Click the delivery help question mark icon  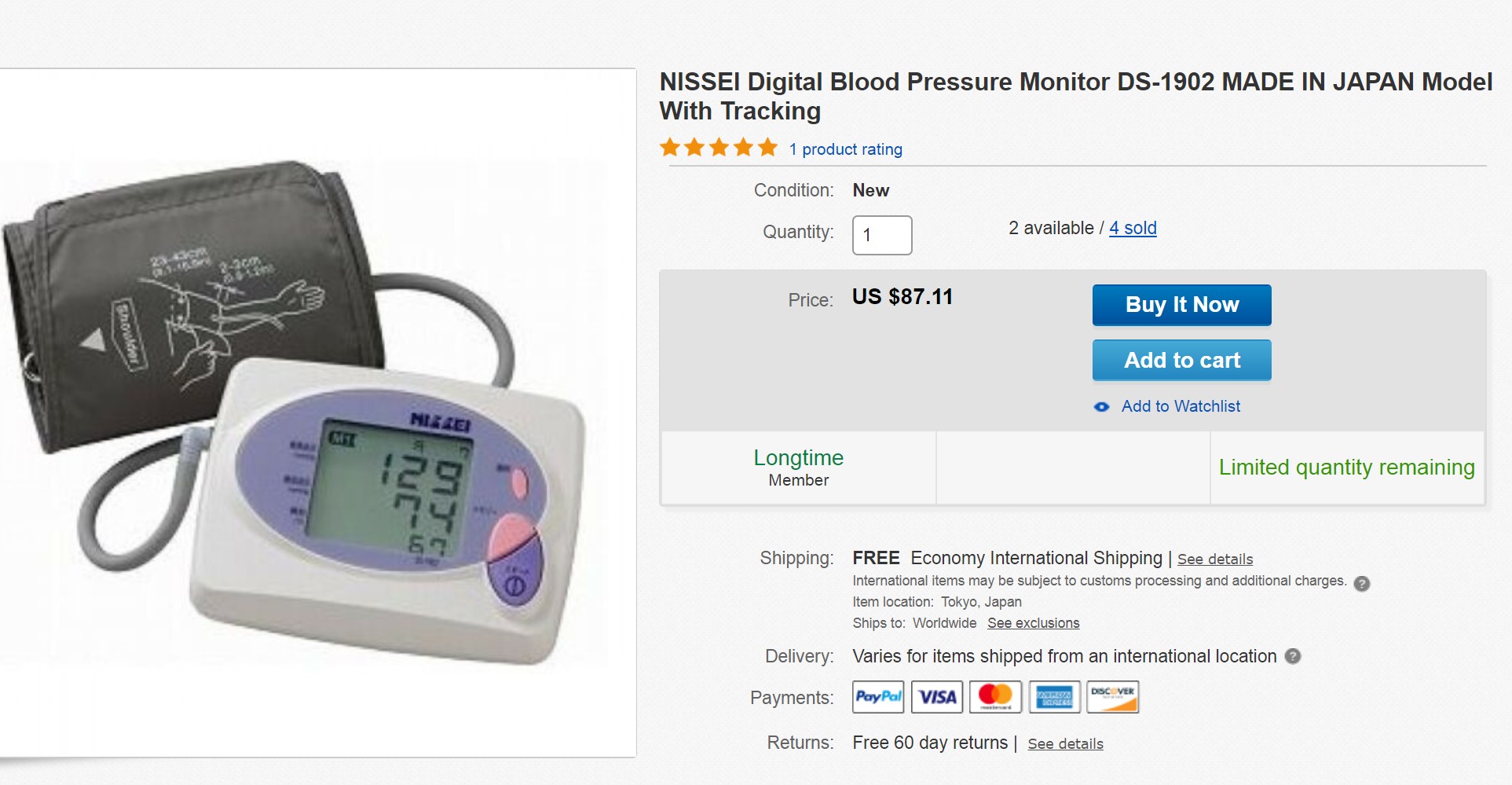[1292, 656]
